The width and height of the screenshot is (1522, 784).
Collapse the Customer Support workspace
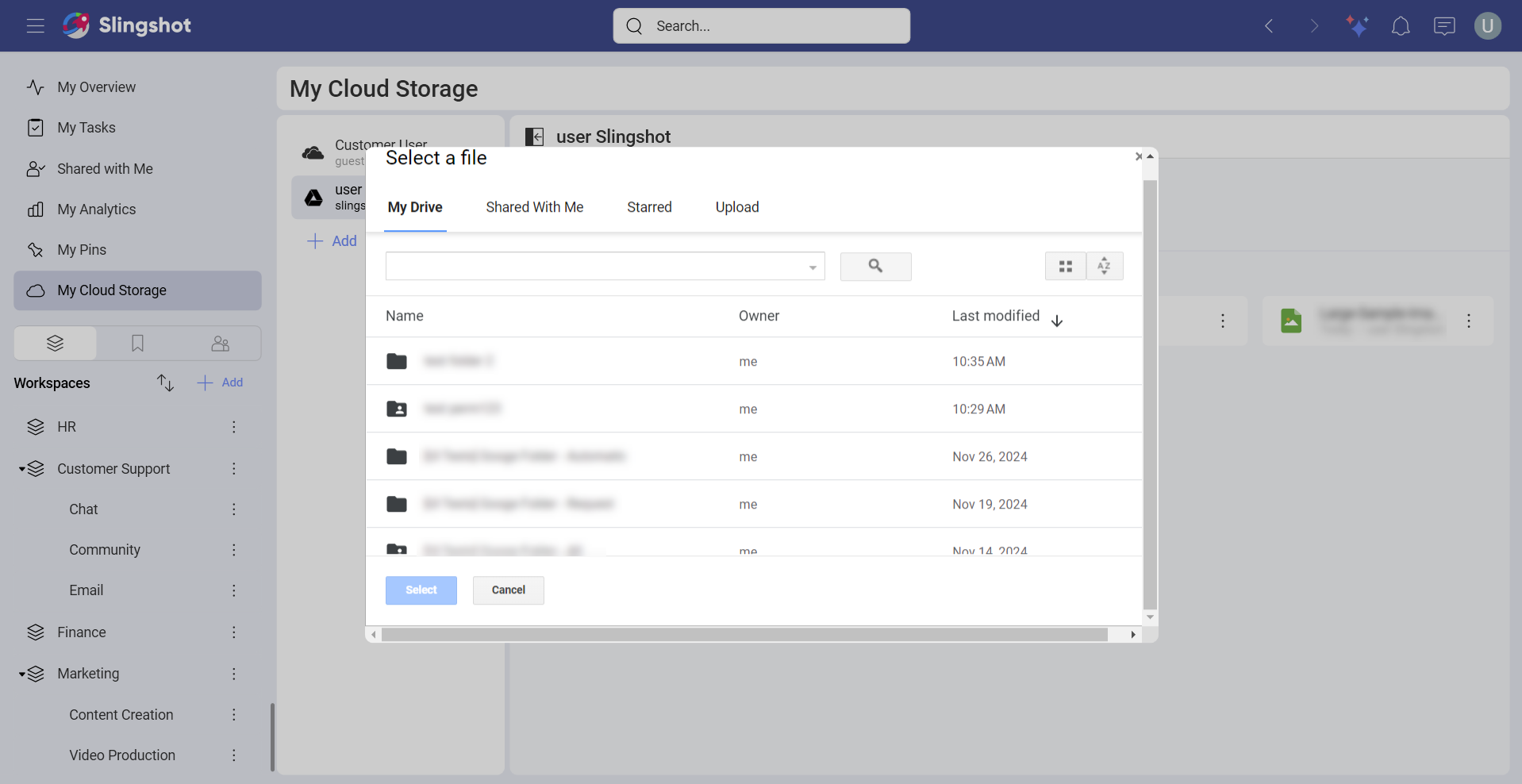pos(23,468)
